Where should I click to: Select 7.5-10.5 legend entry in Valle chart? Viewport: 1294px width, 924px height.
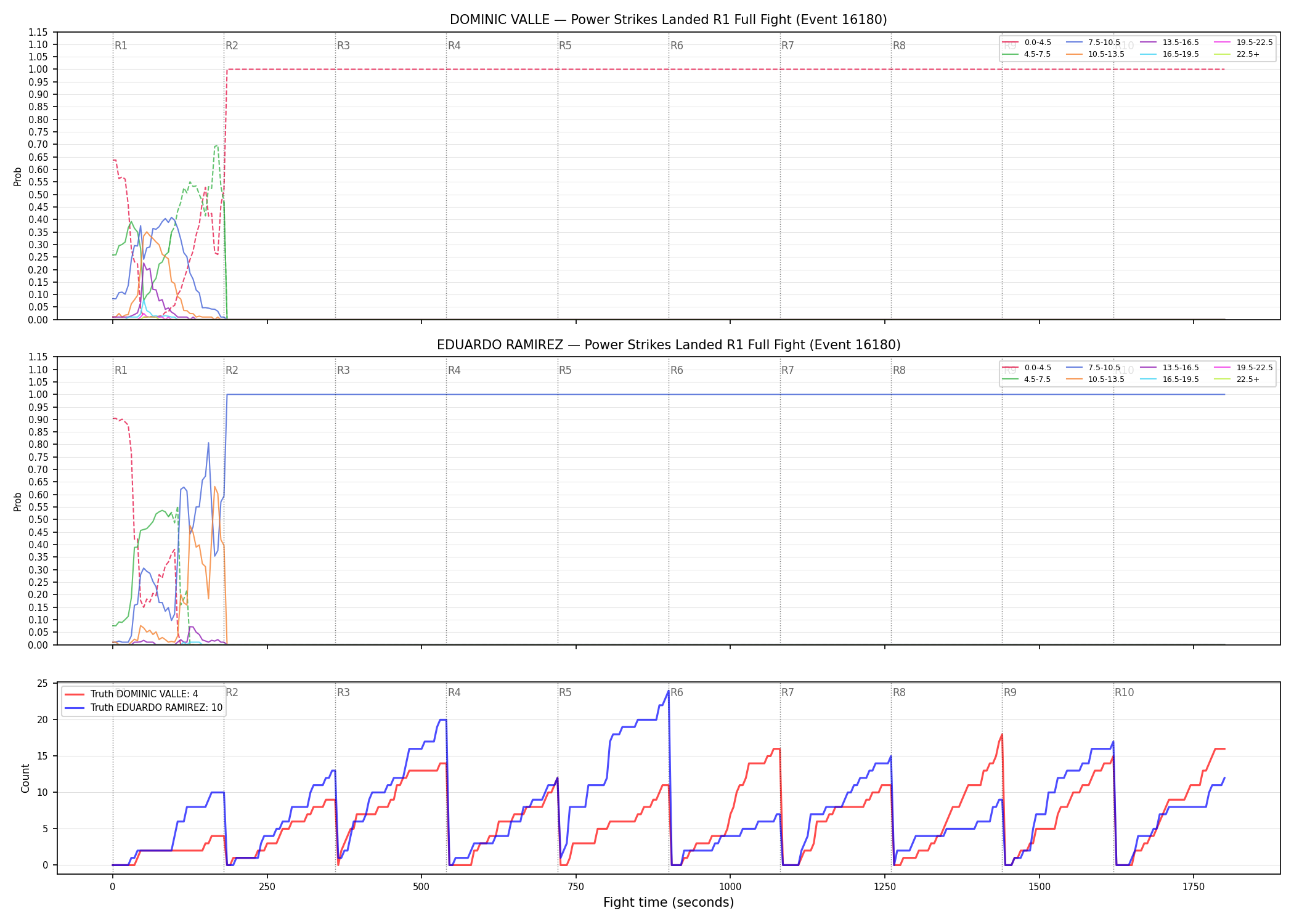click(1093, 43)
